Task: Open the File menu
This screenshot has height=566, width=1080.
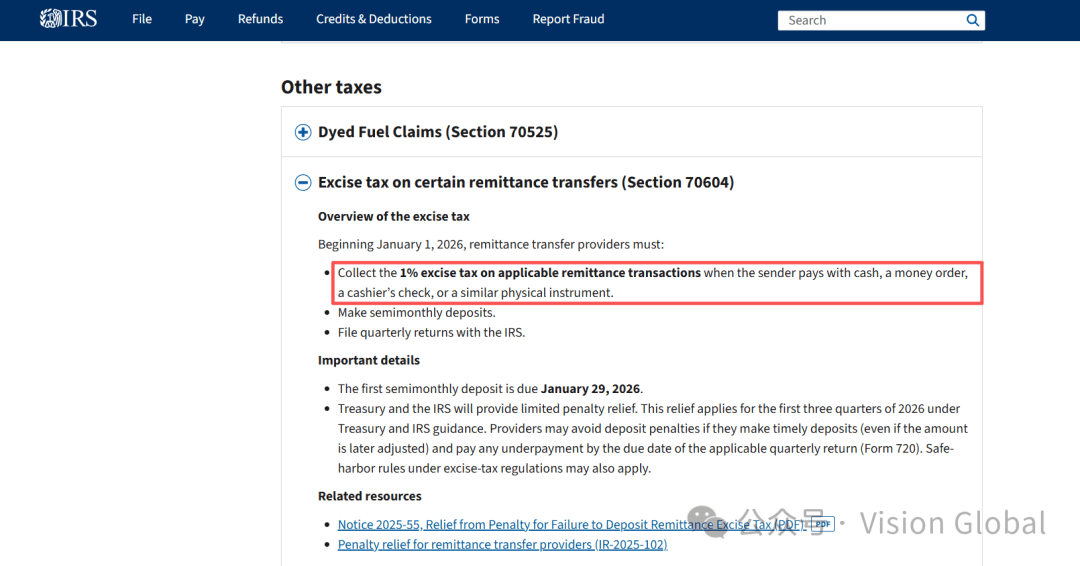Action: [x=142, y=19]
